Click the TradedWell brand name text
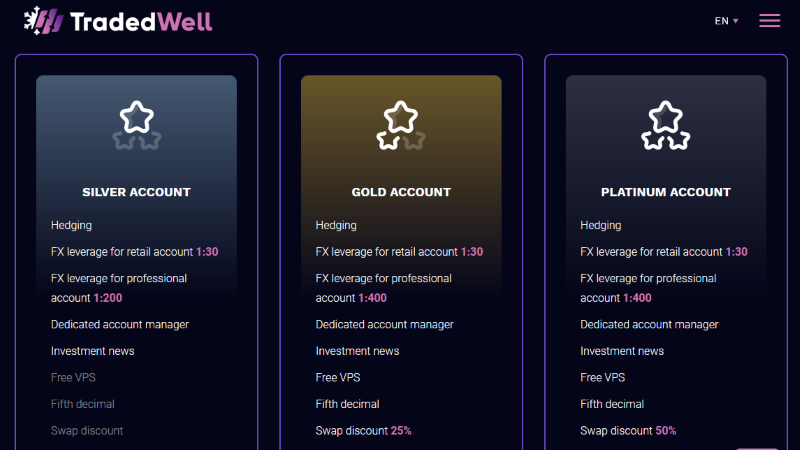The width and height of the screenshot is (800, 450). (x=141, y=22)
